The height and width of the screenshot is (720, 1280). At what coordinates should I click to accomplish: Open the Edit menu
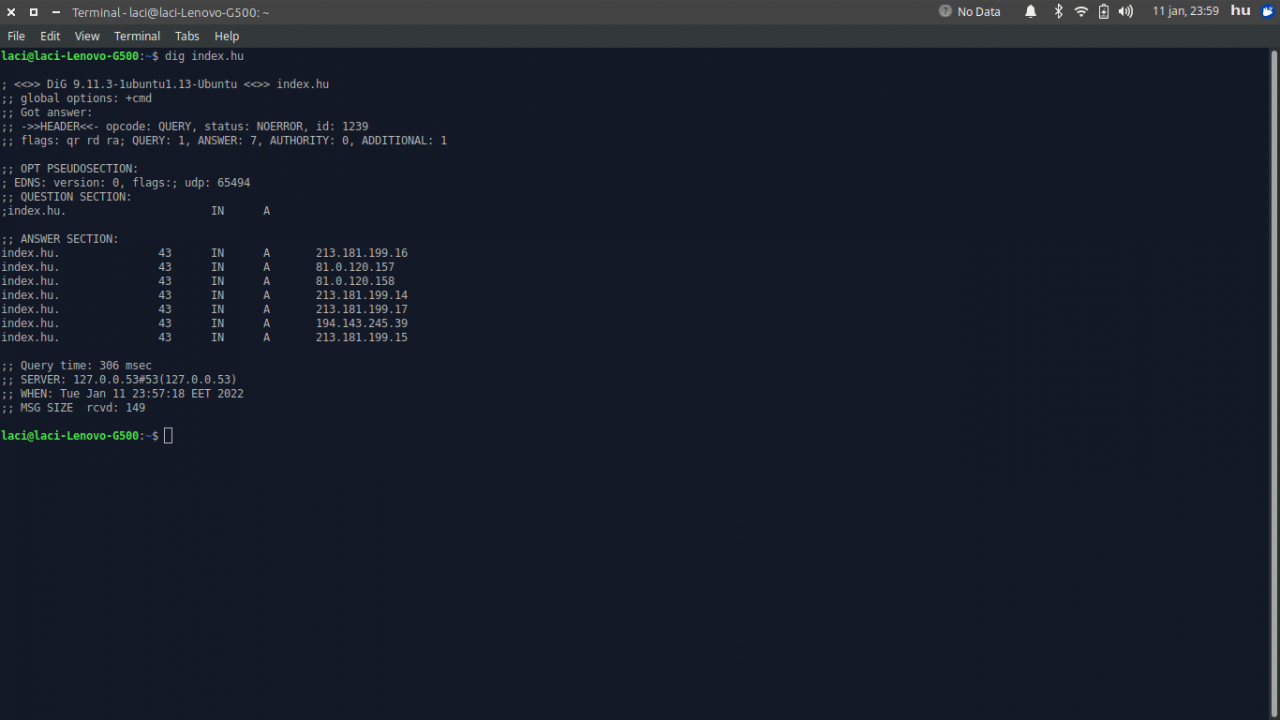(50, 36)
